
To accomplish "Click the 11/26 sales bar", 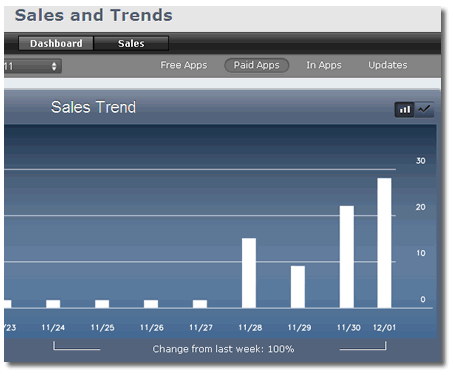I will point(151,304).
